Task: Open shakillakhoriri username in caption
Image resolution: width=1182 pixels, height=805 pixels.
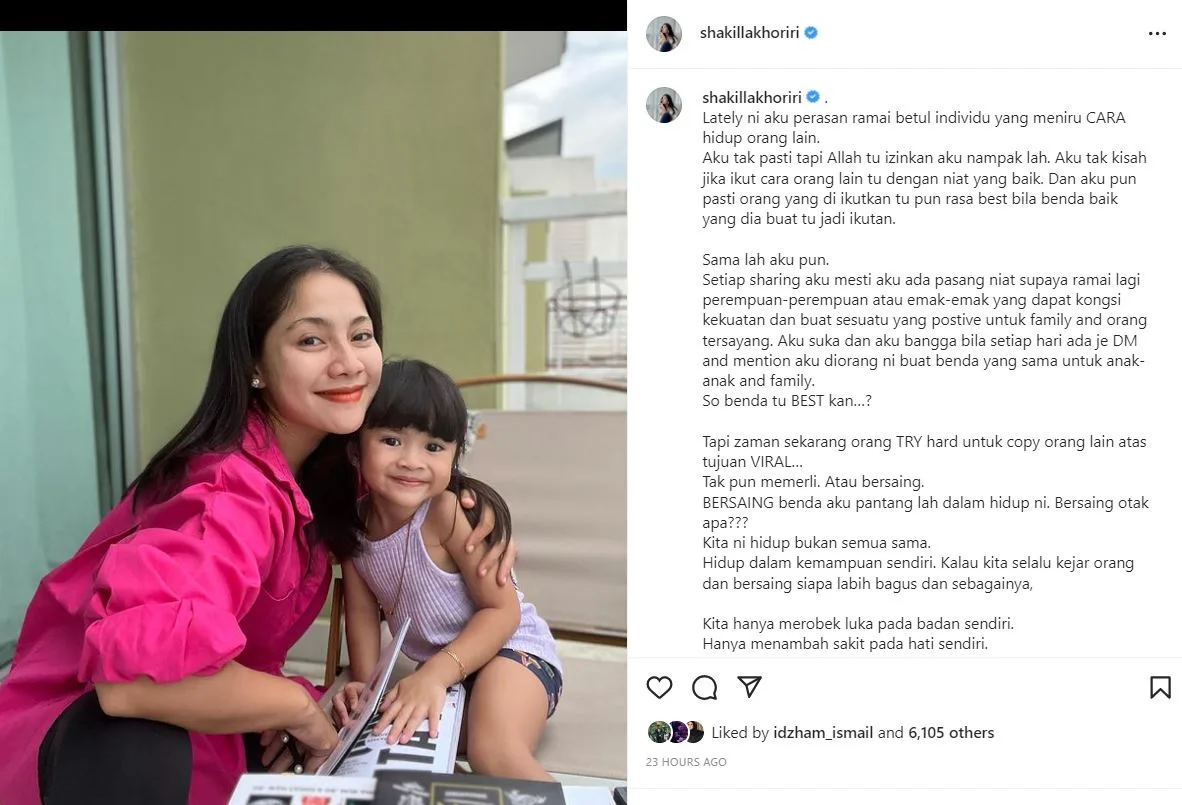Action: point(752,97)
